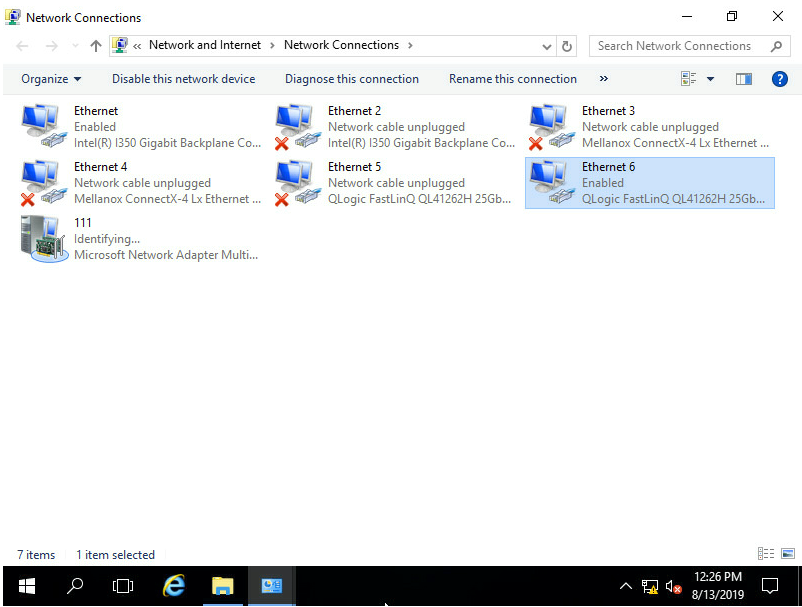Click the 7 items status text
Image resolution: width=802 pixels, height=607 pixels.
36,554
